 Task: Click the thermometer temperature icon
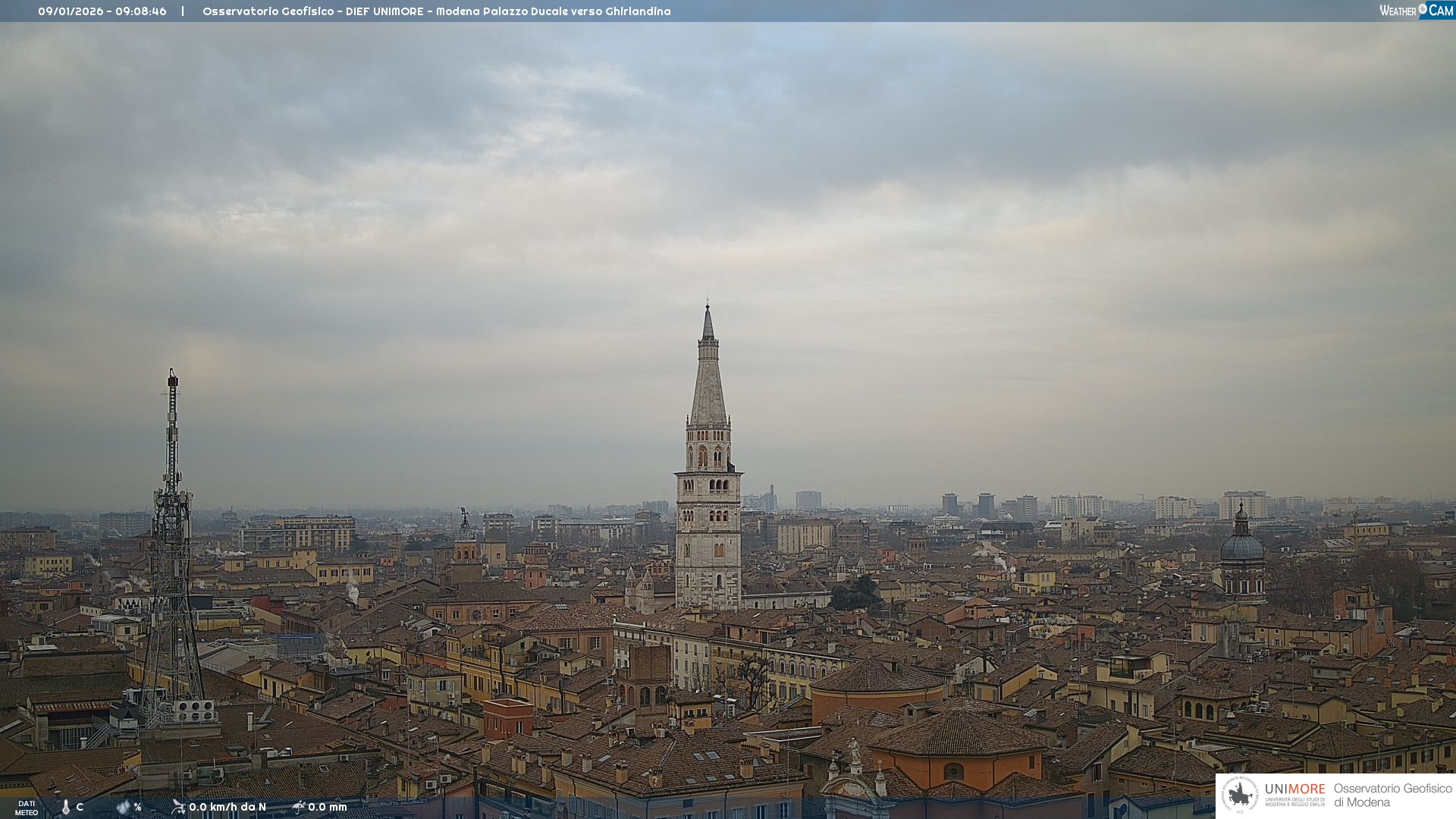pos(66,807)
